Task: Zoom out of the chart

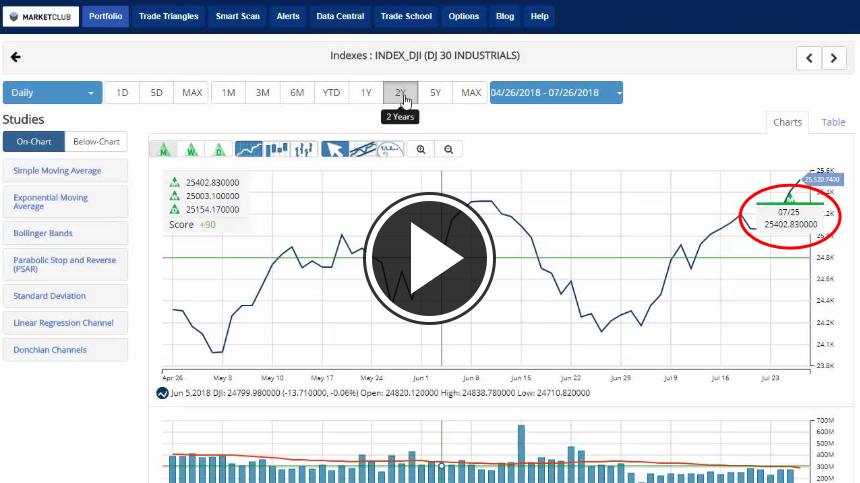Action: [x=449, y=149]
